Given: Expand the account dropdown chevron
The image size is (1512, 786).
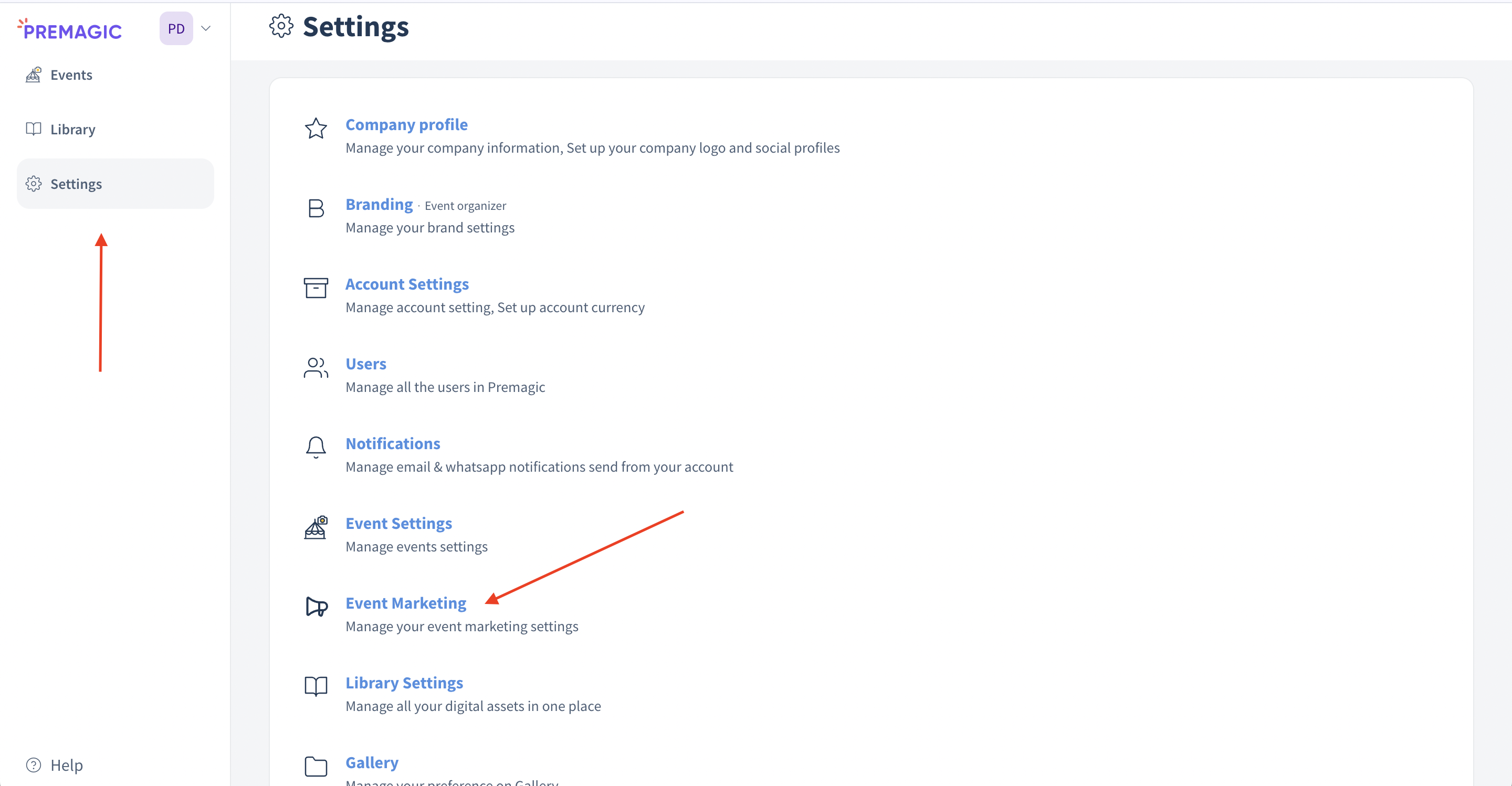Looking at the screenshot, I should pos(206,28).
